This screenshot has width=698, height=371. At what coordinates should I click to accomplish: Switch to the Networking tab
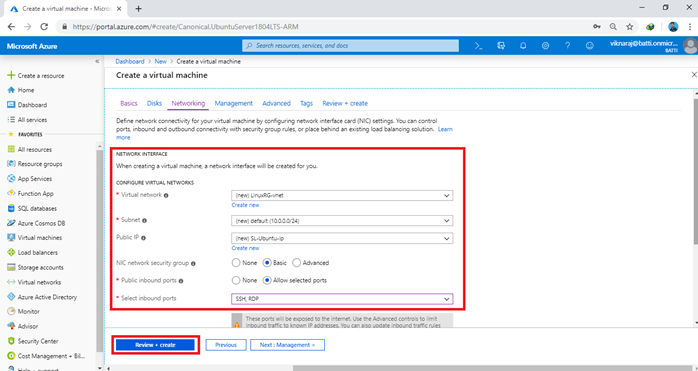(188, 103)
